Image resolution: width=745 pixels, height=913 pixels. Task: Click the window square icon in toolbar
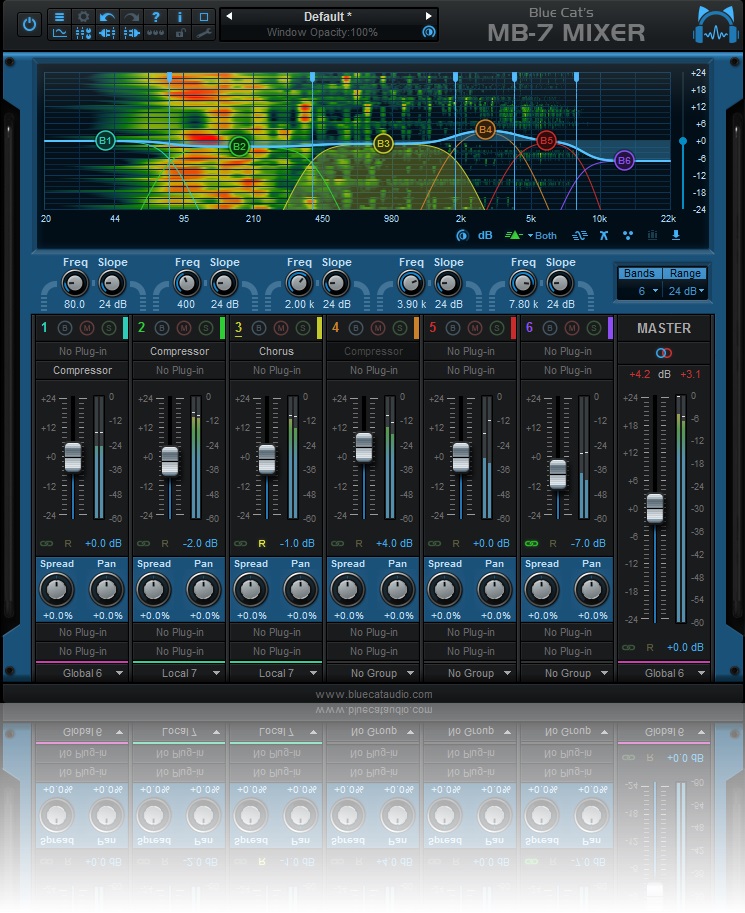203,17
